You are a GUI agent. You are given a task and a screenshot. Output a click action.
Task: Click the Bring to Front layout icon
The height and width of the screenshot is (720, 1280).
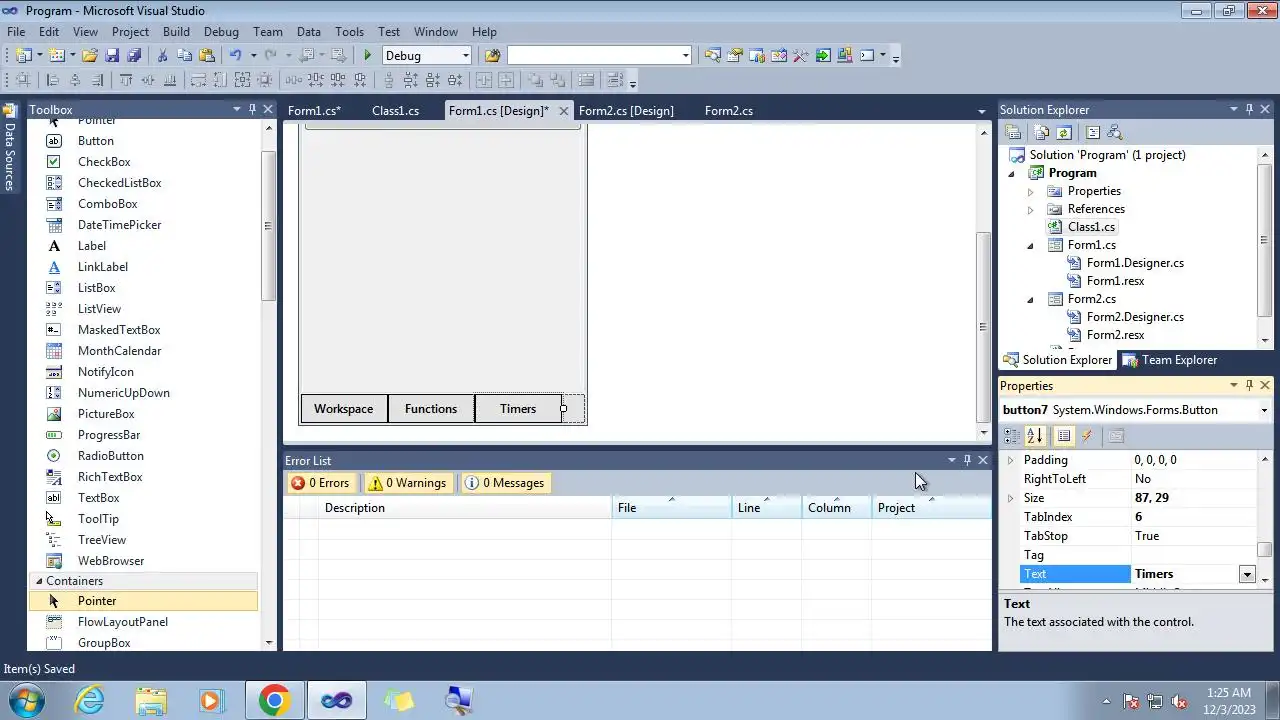[535, 80]
